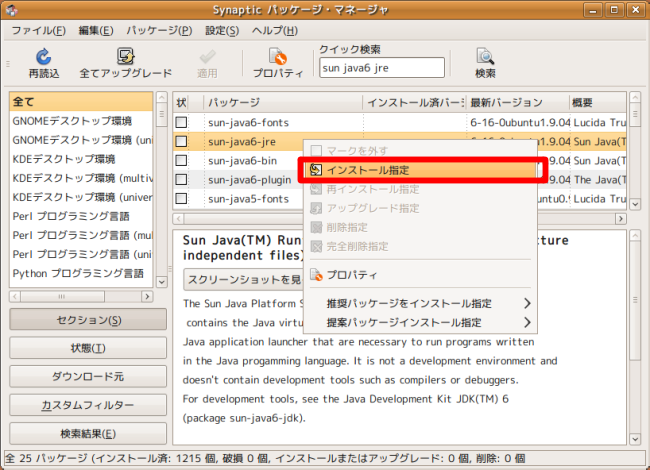This screenshot has width=650, height=470.
Task: Click the 全てアップグレード toolbar icon
Action: [x=125, y=62]
